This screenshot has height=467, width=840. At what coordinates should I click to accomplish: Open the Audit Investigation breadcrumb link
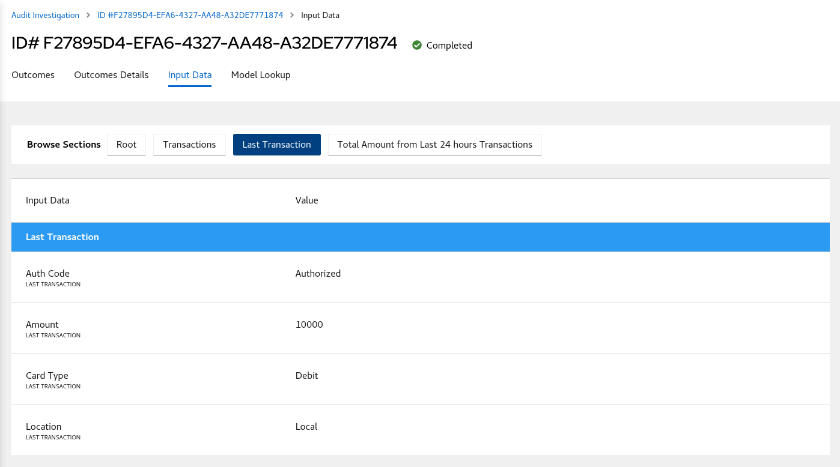(45, 15)
